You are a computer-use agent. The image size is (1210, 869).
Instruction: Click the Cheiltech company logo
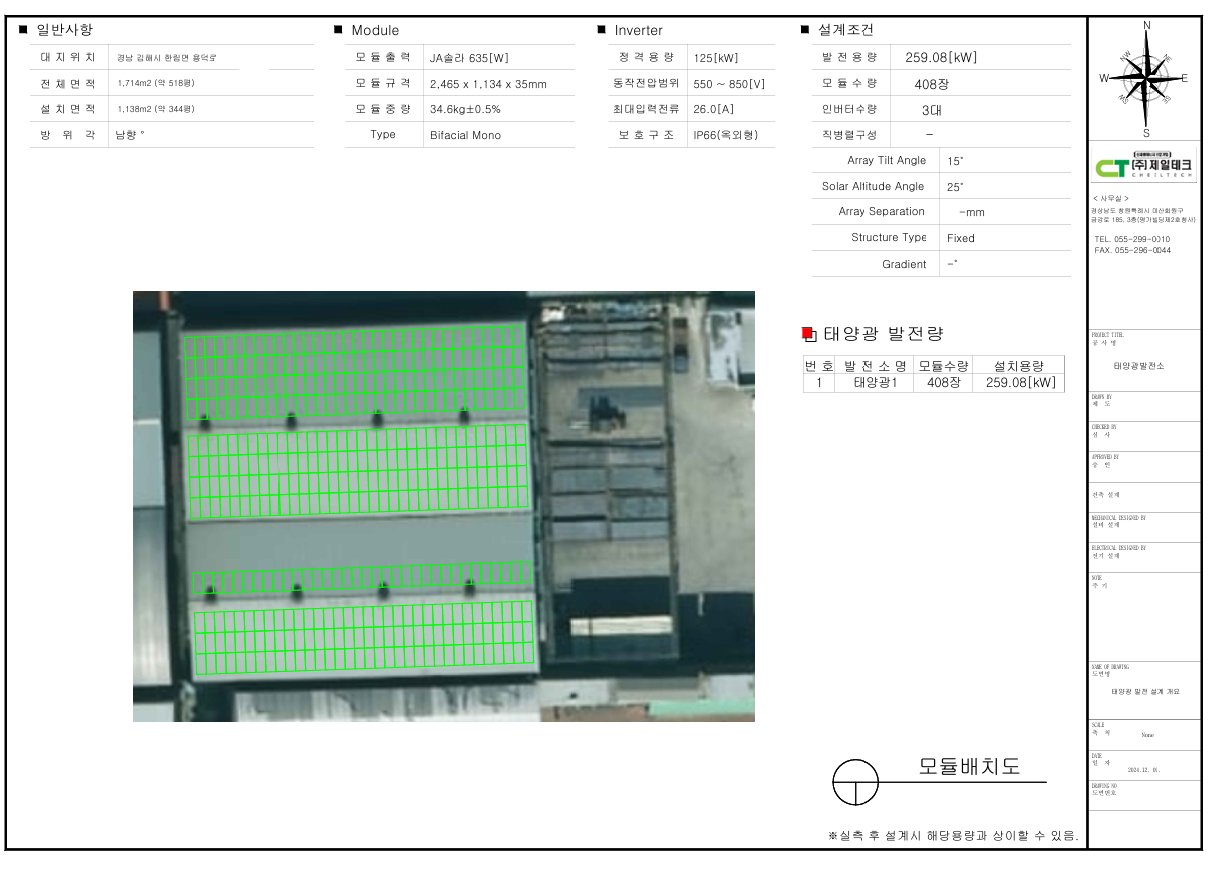coord(1145,167)
